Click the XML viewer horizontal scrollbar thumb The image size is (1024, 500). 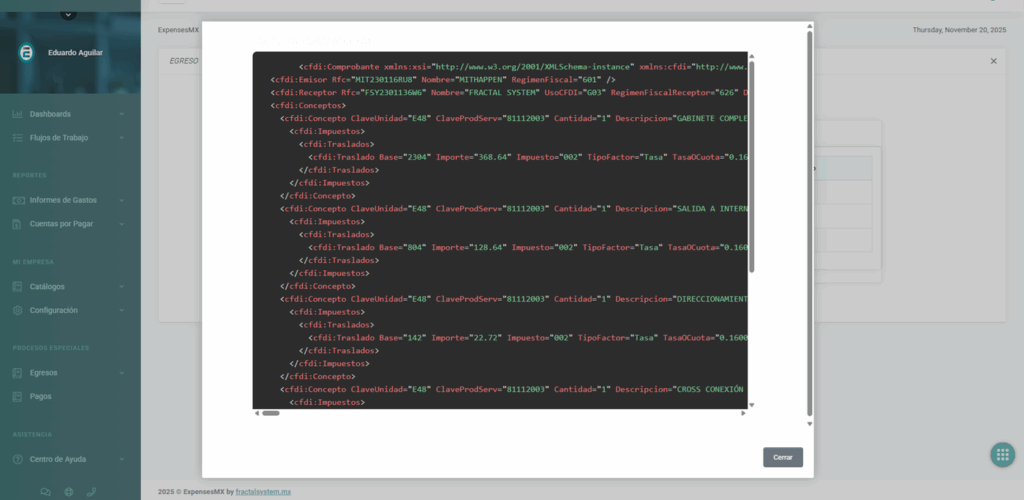(x=270, y=413)
